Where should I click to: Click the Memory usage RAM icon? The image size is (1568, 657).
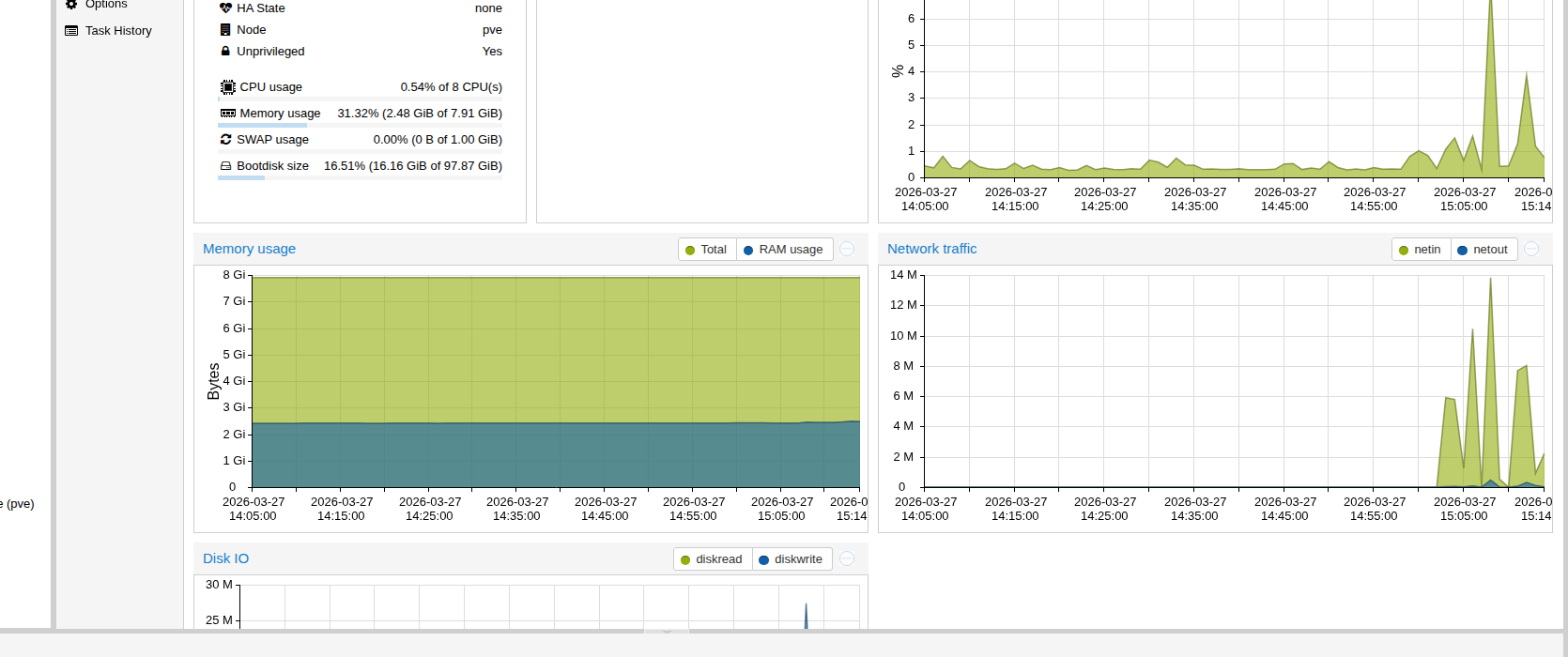[228, 114]
